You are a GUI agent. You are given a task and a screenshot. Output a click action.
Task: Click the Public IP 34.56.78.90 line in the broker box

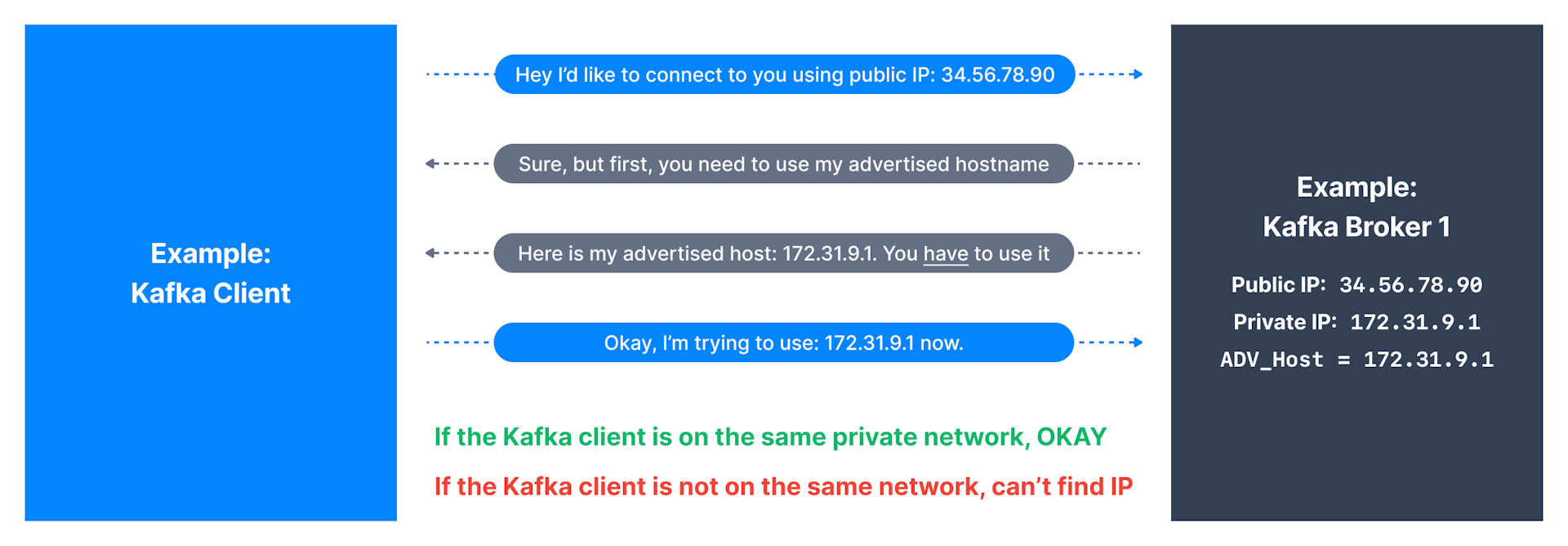pyautogui.click(x=1356, y=285)
